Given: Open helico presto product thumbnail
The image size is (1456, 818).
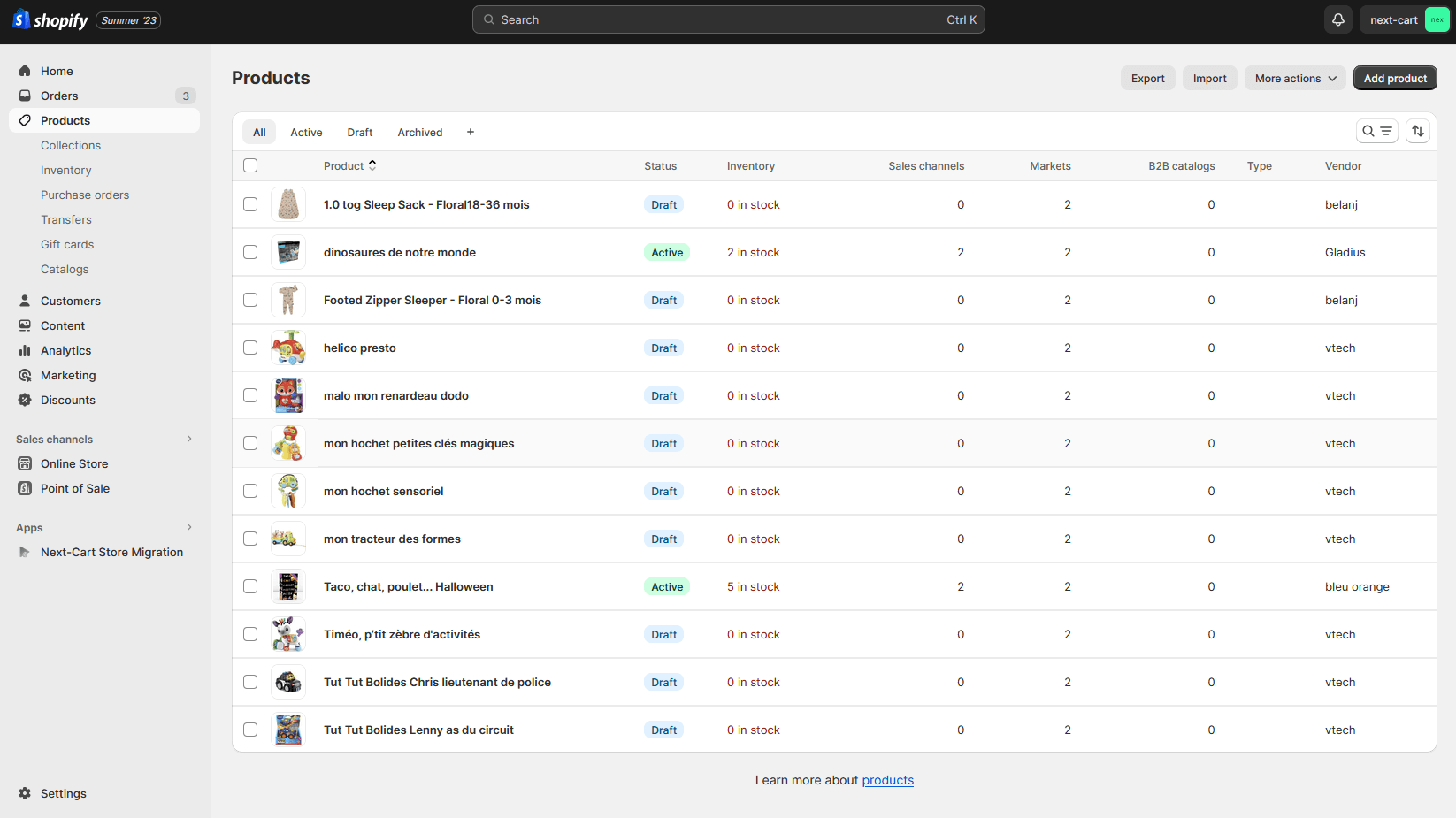Looking at the screenshot, I should (x=288, y=348).
